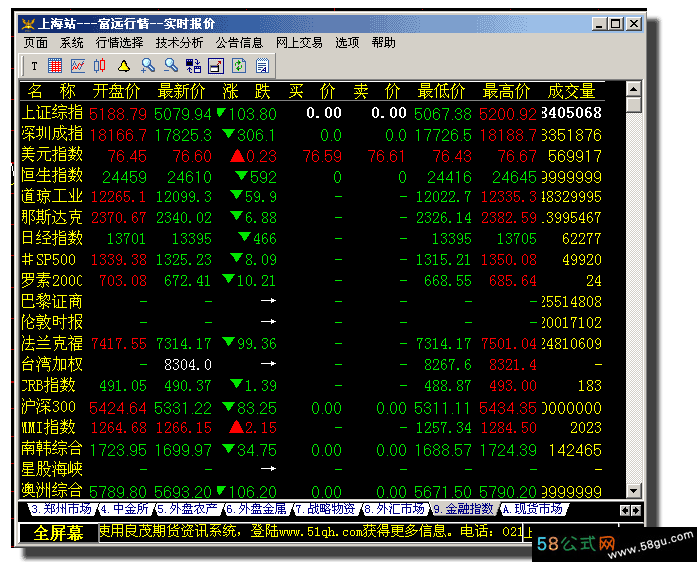Switch to the 5.外盘农产 tab
Screen dimensions: 697x562
(x=187, y=509)
